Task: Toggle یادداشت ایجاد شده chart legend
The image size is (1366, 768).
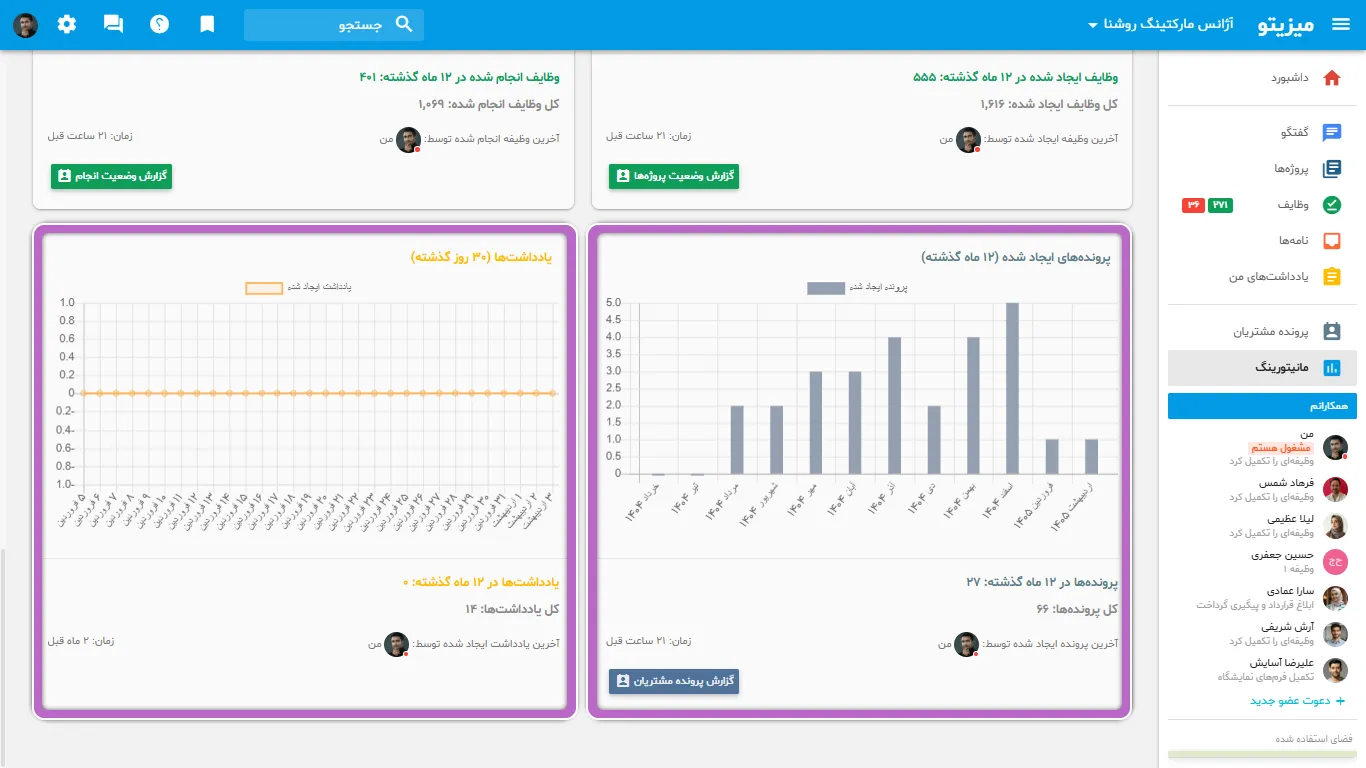Action: tap(299, 288)
